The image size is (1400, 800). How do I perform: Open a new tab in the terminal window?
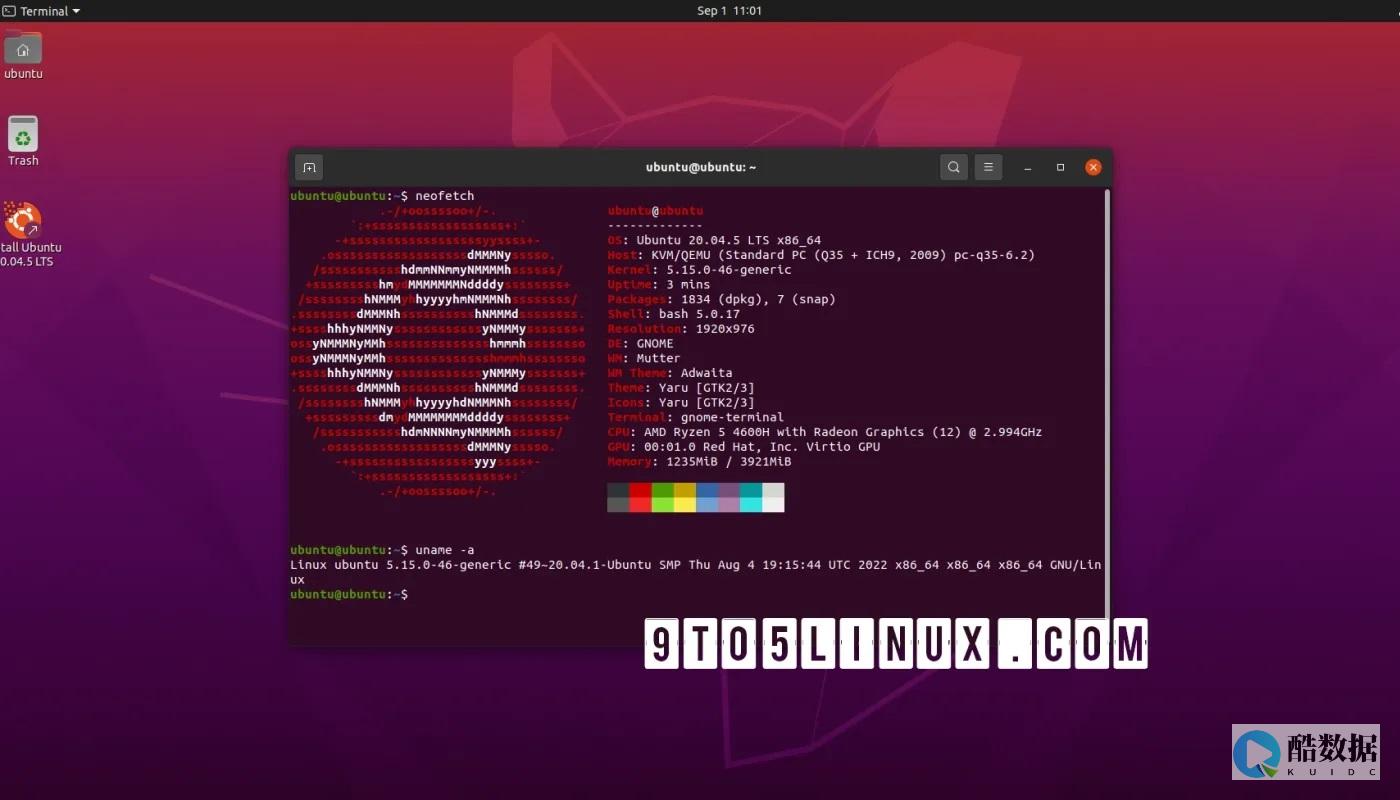click(x=309, y=167)
